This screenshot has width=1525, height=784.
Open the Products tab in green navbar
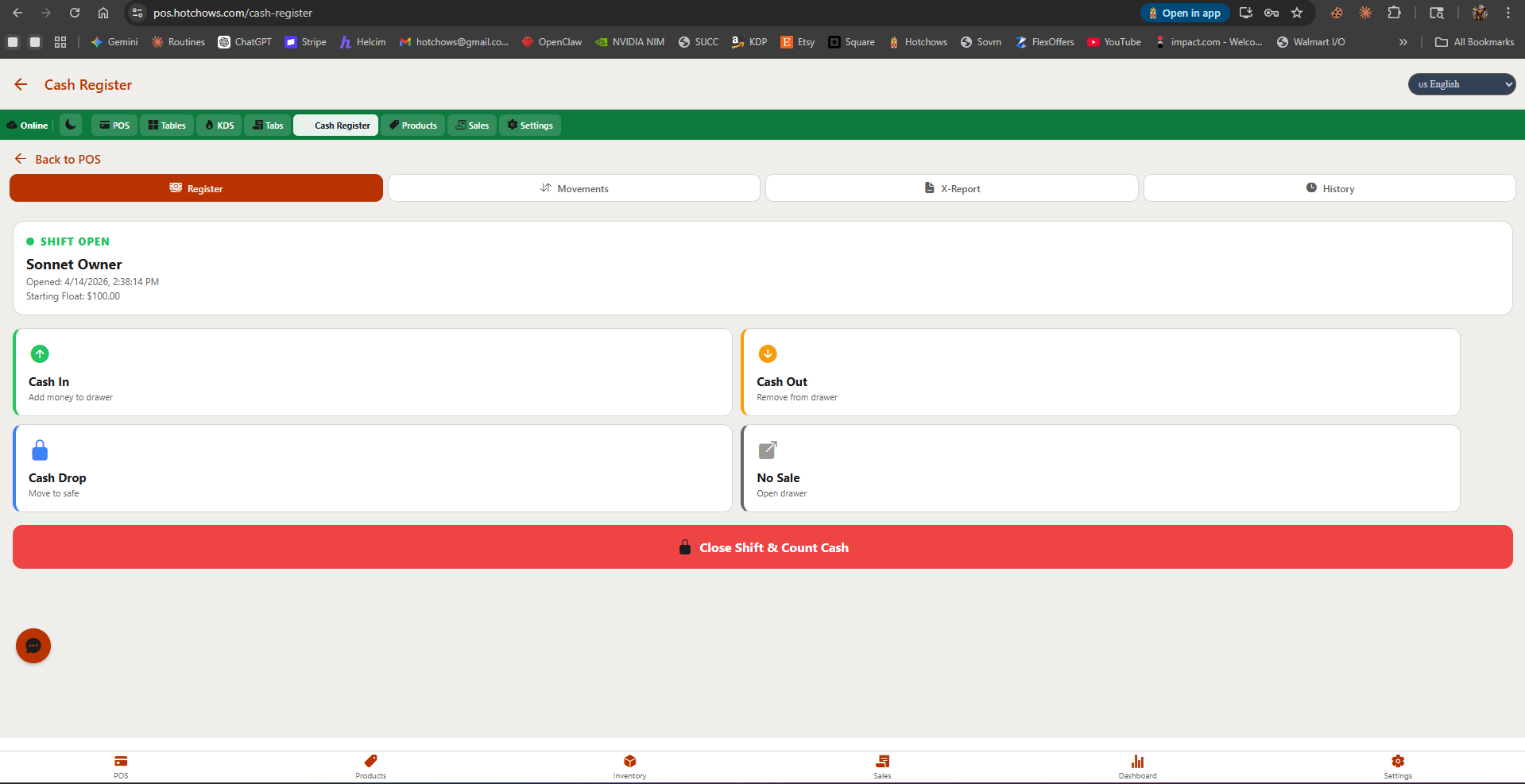coord(412,126)
